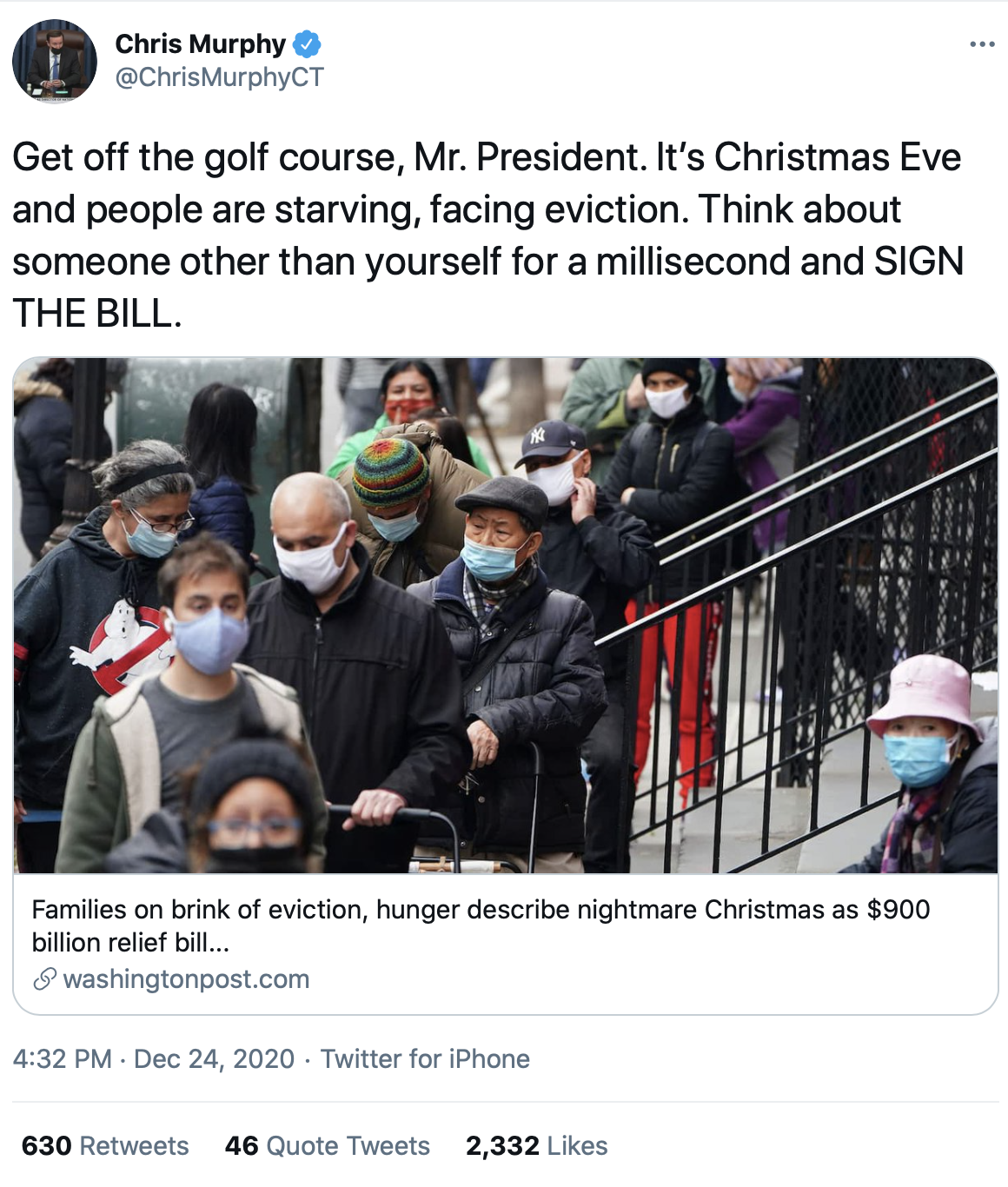1008x1187 pixels.
Task: View the 630 Retweets list
Action: (104, 1145)
